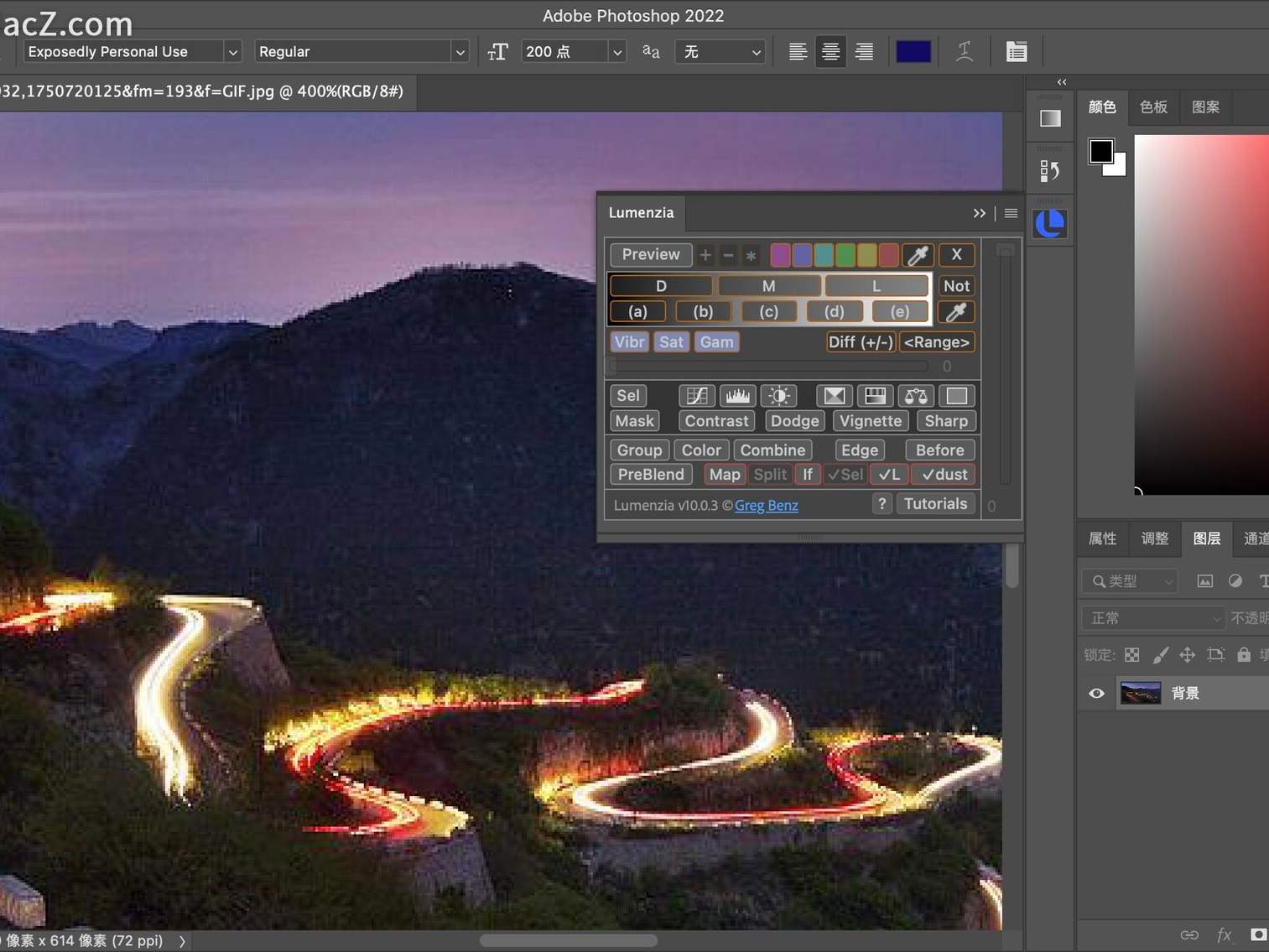Click the blue text color swatch in options bar
Viewport: 1269px width, 952px height.
click(x=913, y=51)
